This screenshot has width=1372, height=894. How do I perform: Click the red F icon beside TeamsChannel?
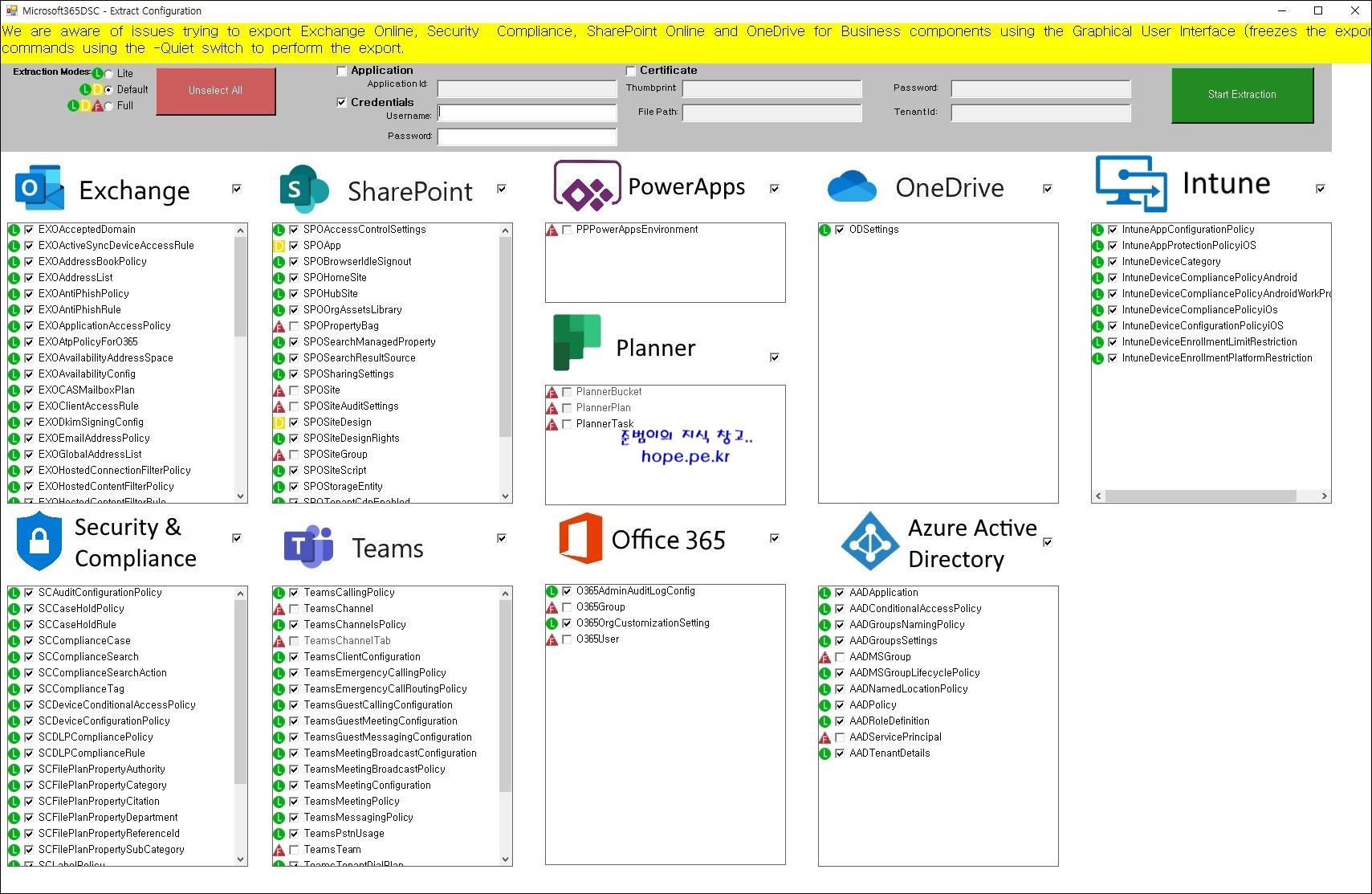click(279, 609)
